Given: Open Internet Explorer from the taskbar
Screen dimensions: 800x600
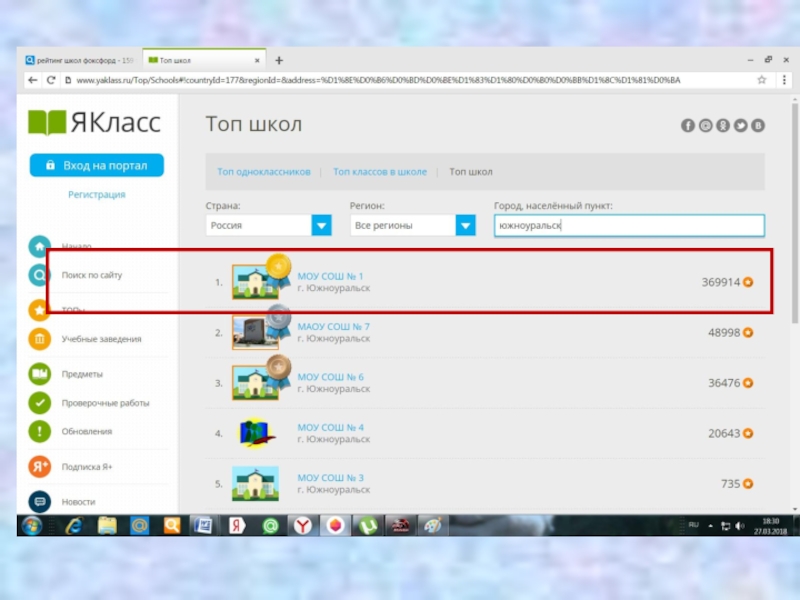Looking at the screenshot, I should click(72, 525).
